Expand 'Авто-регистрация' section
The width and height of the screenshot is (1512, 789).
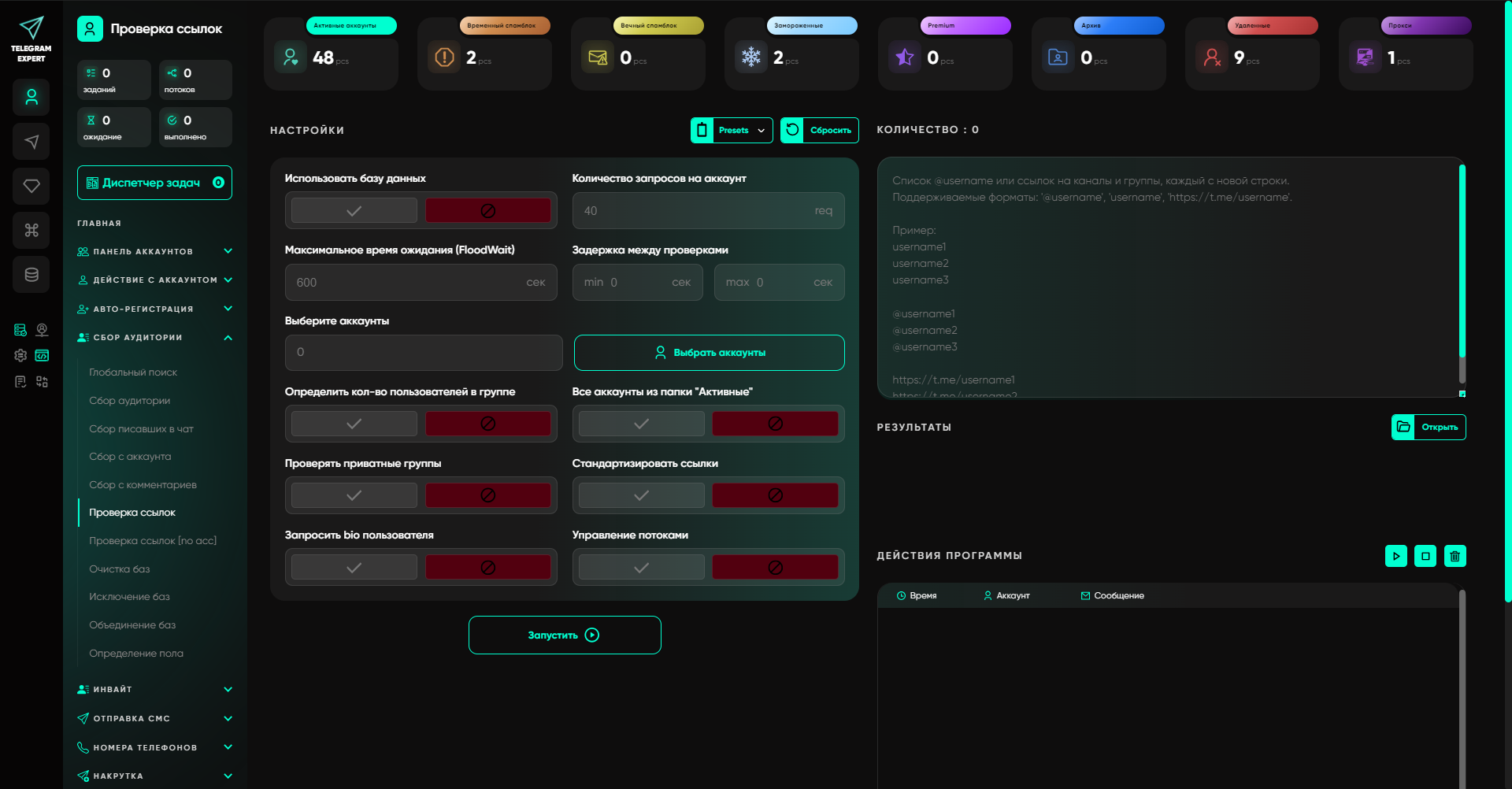pyautogui.click(x=155, y=309)
